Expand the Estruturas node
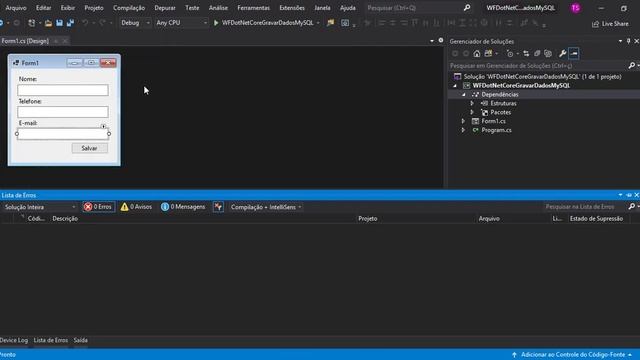Screen dimensions: 640x360 pos(472,103)
